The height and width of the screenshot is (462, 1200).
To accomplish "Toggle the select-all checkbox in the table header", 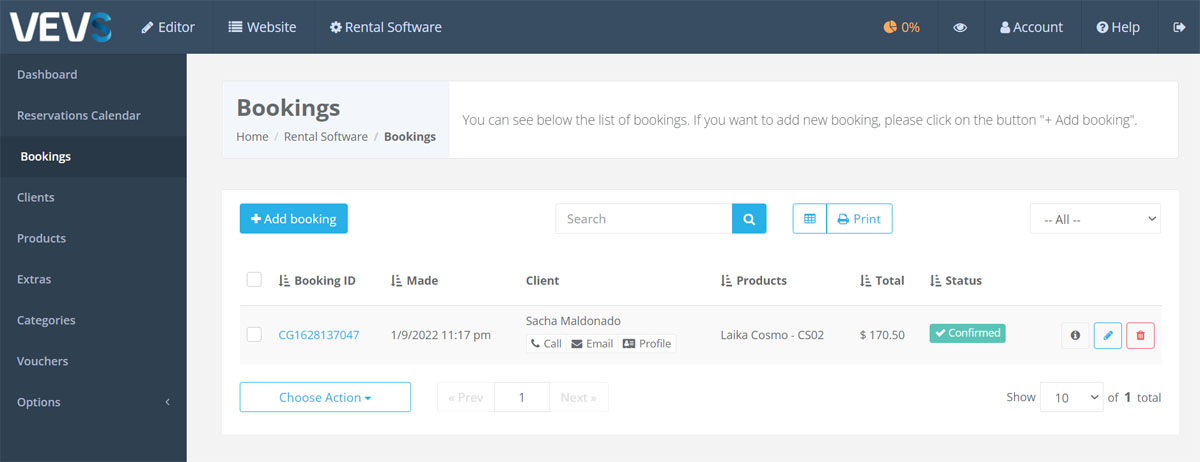I will pyautogui.click(x=254, y=280).
